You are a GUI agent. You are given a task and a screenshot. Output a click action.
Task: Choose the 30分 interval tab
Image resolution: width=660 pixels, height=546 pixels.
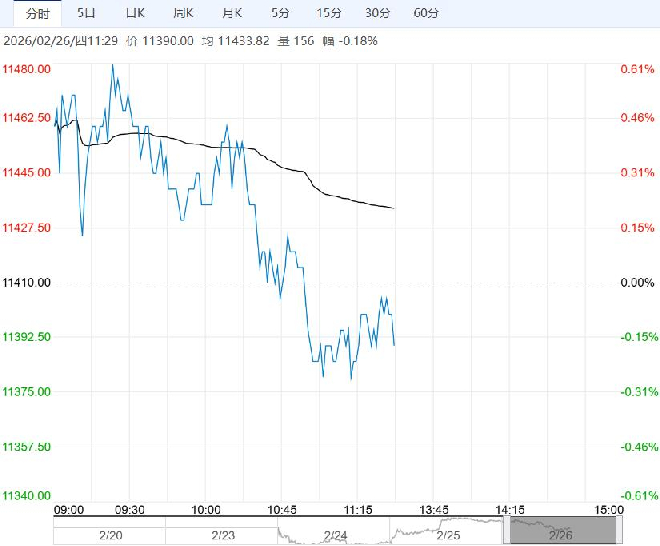377,13
